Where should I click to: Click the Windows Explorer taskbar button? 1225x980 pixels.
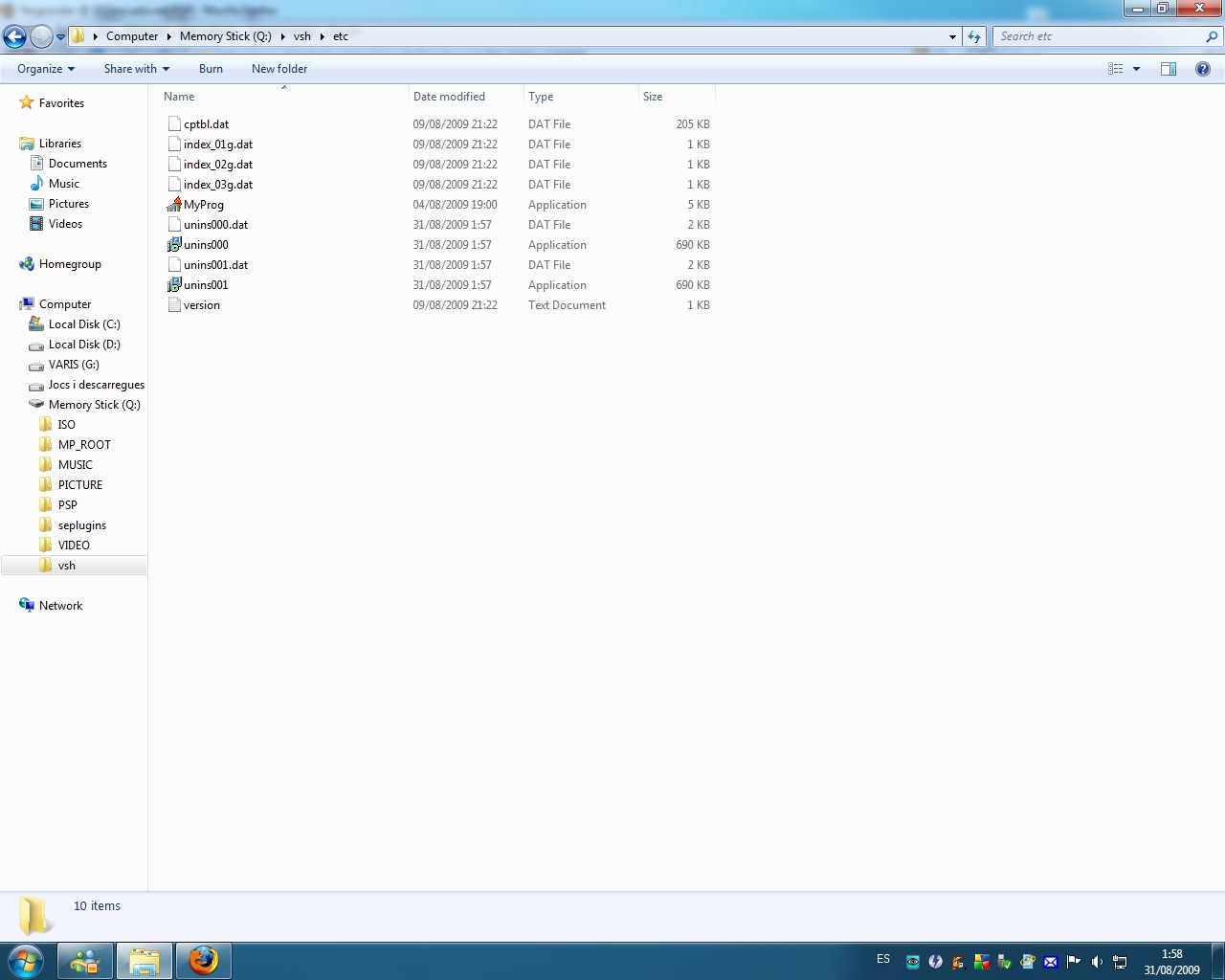[145, 961]
